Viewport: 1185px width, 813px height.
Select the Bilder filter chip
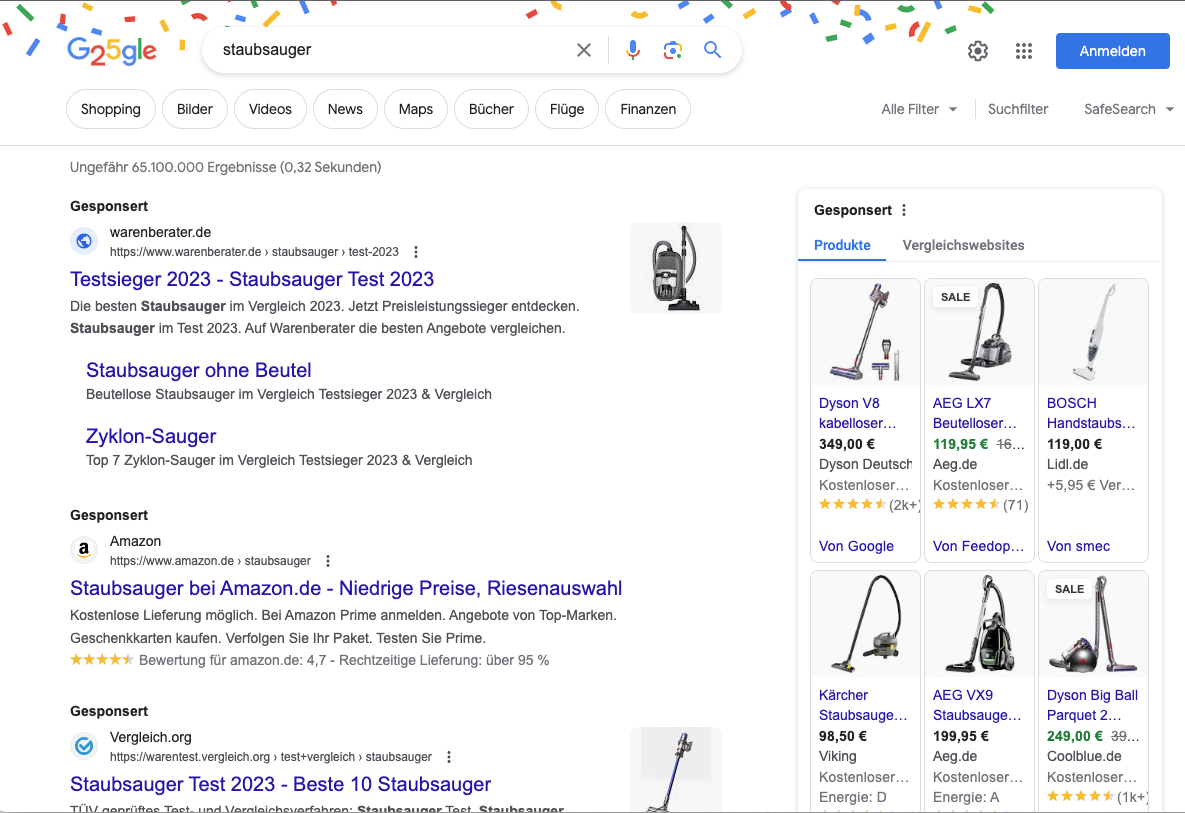point(194,109)
